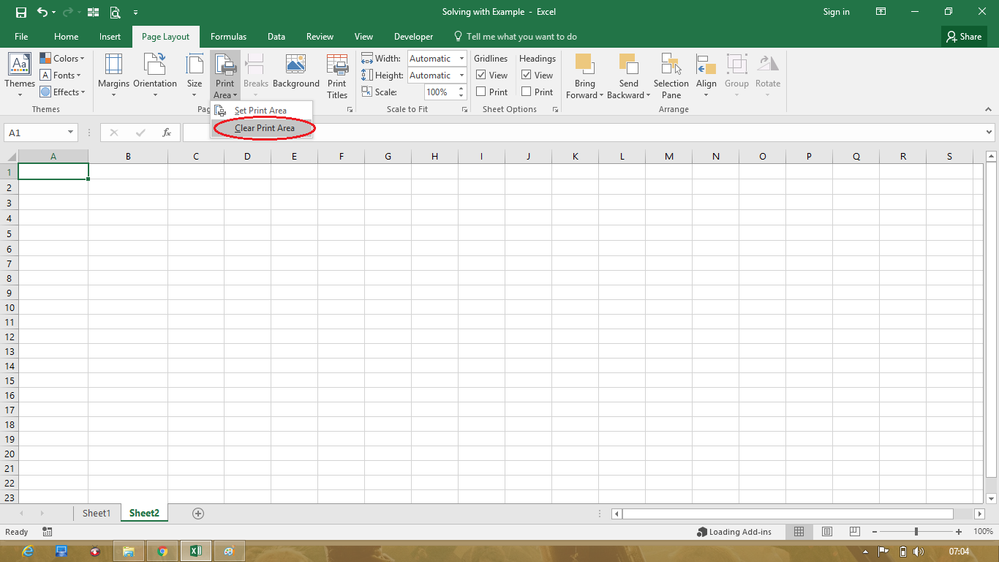This screenshot has width=999, height=562.
Task: Click the Scale spinner up arrow
Action: [461, 89]
